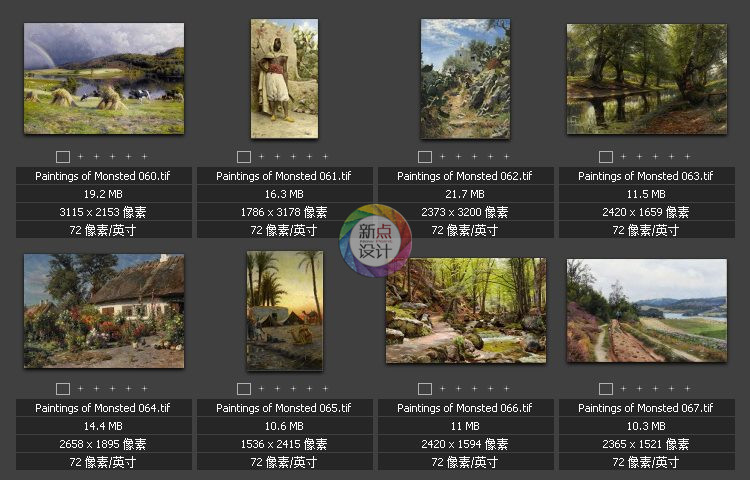Viewport: 750px width, 480px height.
Task: Select filename Paintings of Monsted 067.tif
Action: pyautogui.click(x=646, y=408)
